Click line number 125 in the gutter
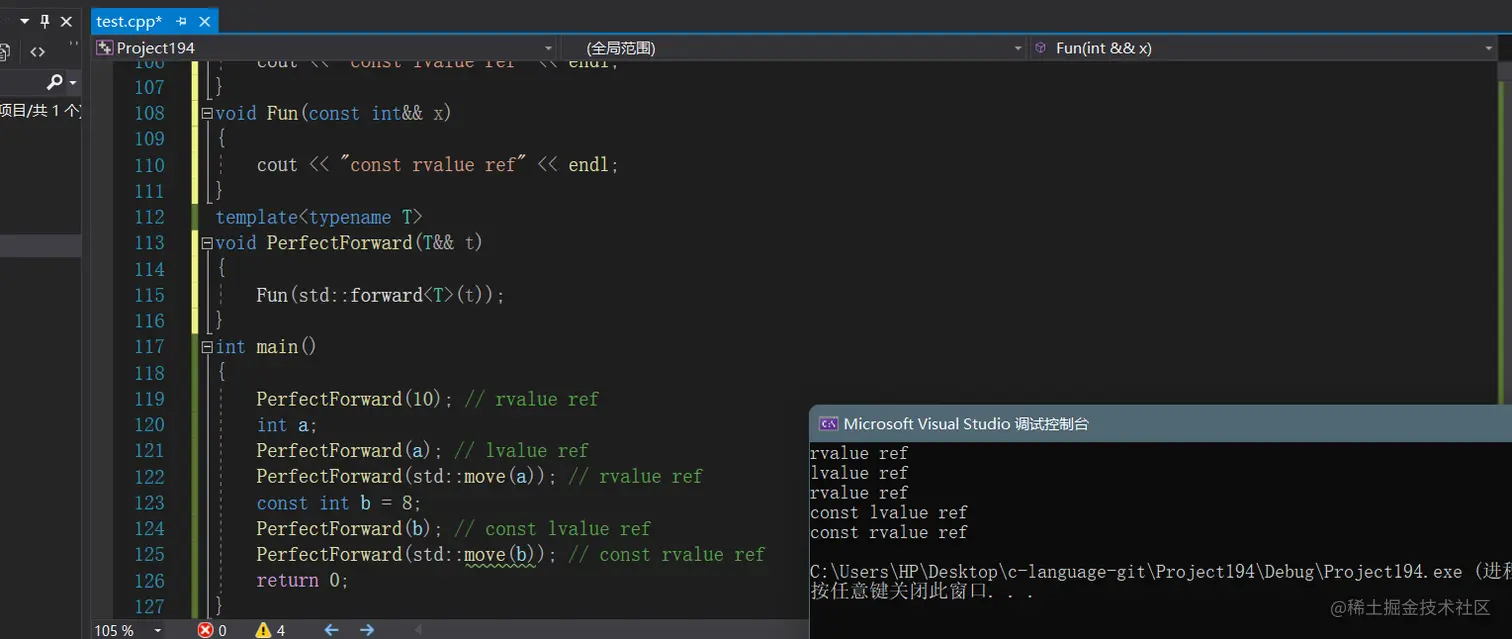Screen dimensions: 1512x639 pos(149,554)
